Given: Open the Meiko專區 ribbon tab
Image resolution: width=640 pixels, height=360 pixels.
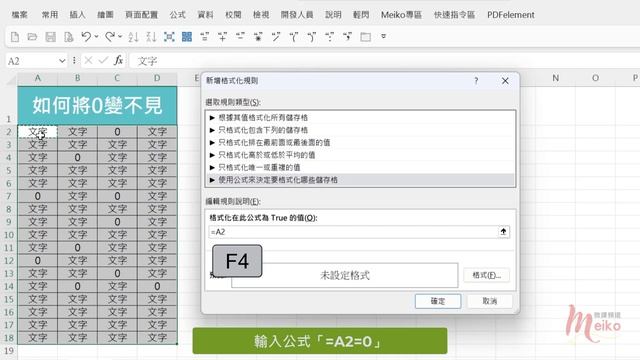Looking at the screenshot, I should 401,15.
